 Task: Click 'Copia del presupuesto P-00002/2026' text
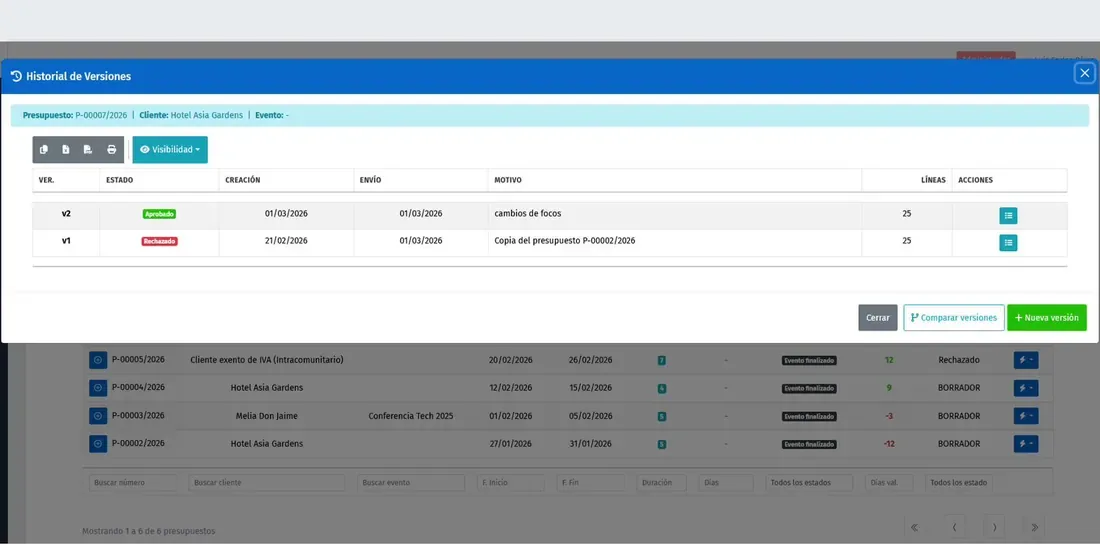tap(565, 241)
